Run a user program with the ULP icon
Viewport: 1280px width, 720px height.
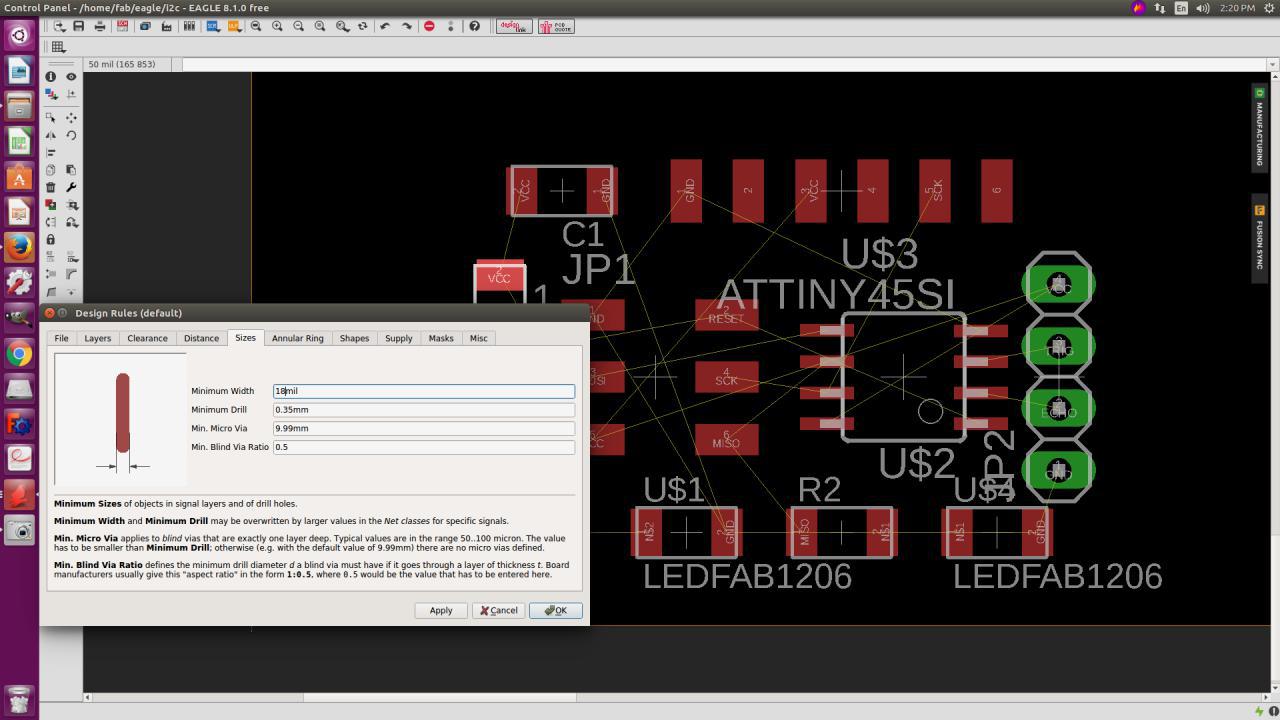click(x=235, y=26)
